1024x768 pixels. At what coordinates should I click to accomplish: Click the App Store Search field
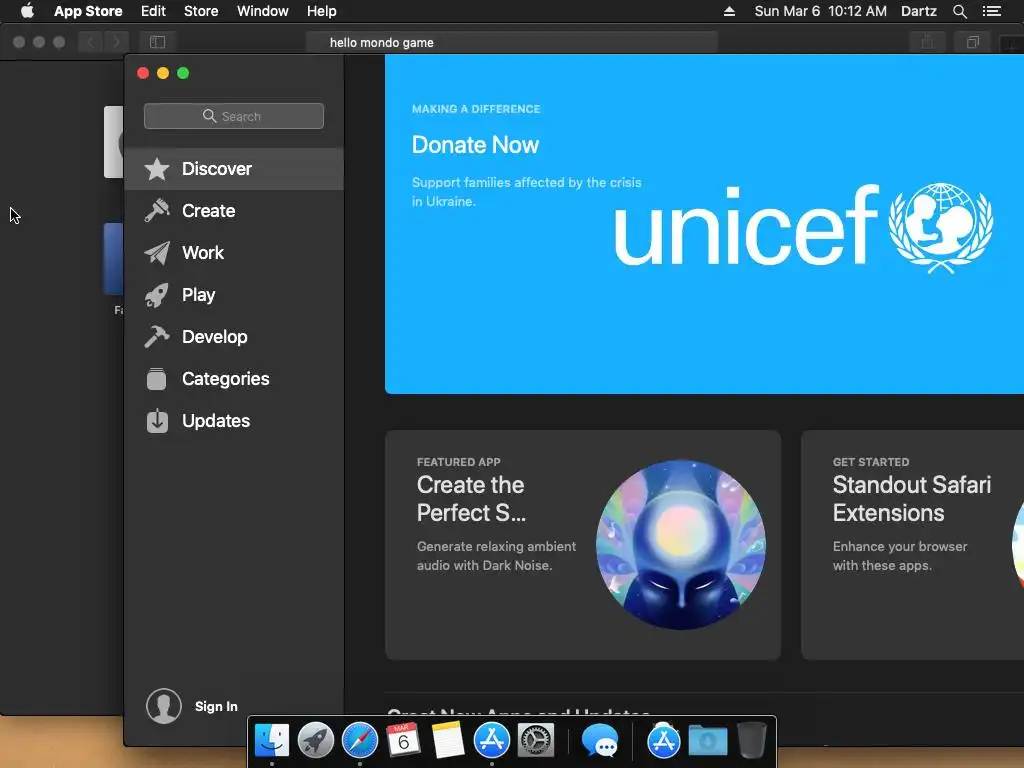coord(234,116)
